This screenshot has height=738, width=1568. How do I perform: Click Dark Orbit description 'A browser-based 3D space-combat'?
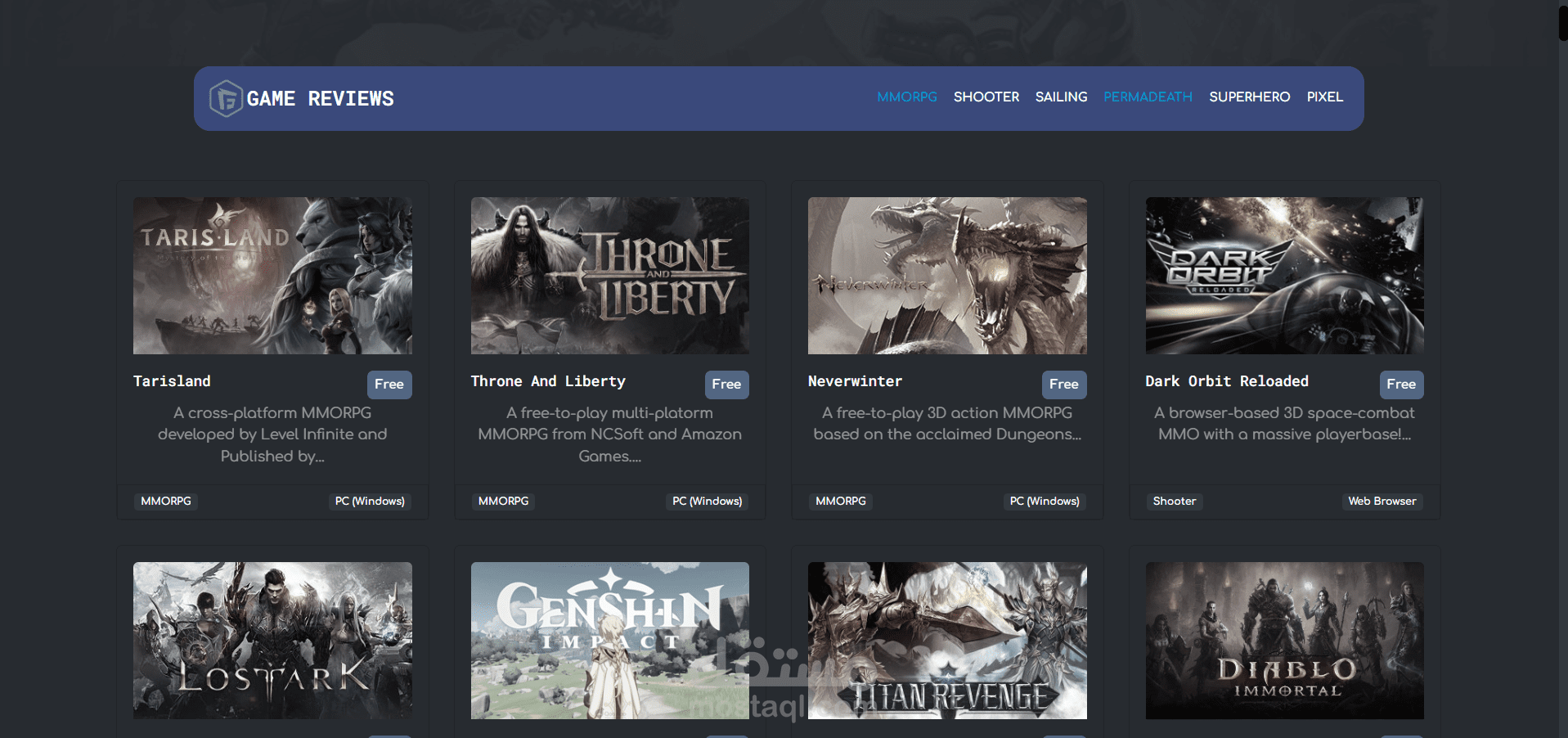point(1284,424)
